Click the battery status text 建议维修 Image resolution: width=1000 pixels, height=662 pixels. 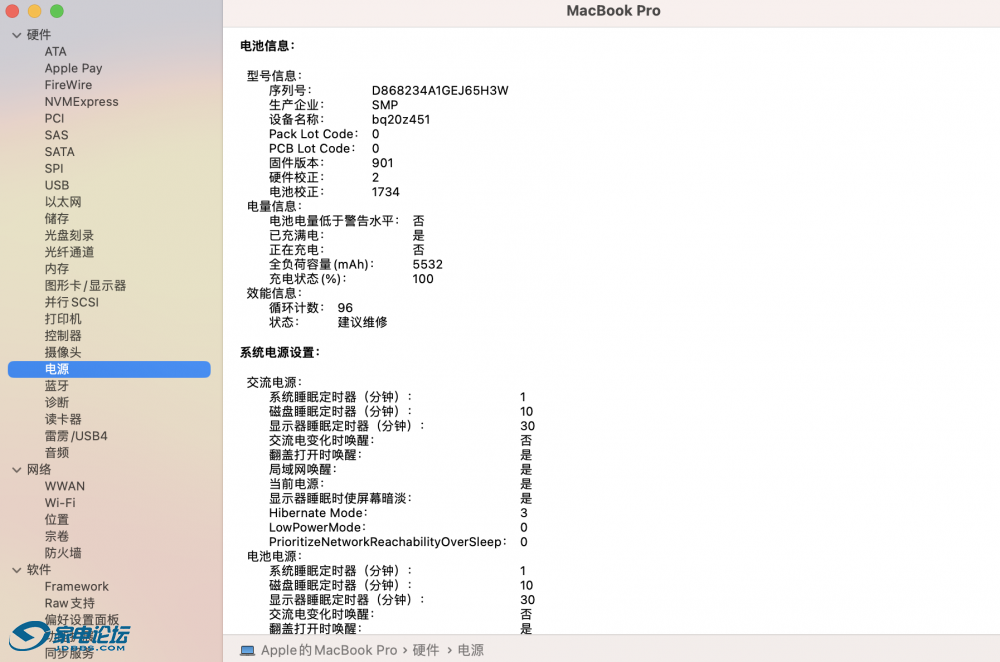point(362,323)
